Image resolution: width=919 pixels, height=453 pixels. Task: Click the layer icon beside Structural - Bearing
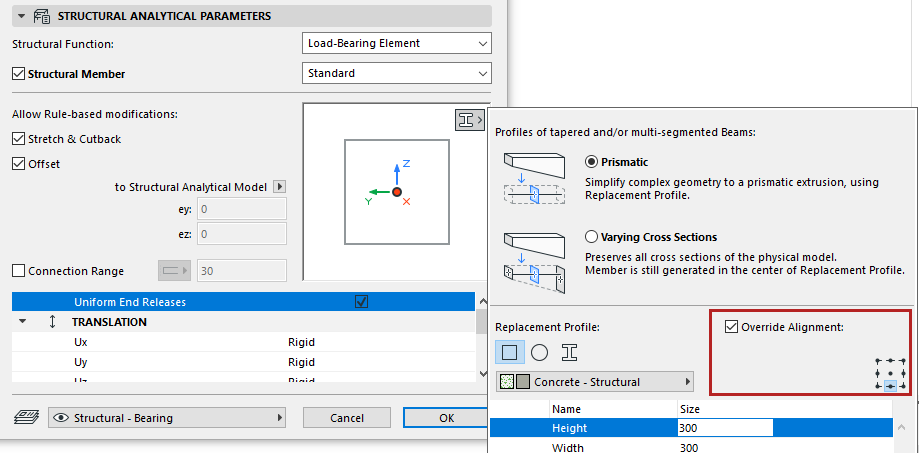pos(26,417)
